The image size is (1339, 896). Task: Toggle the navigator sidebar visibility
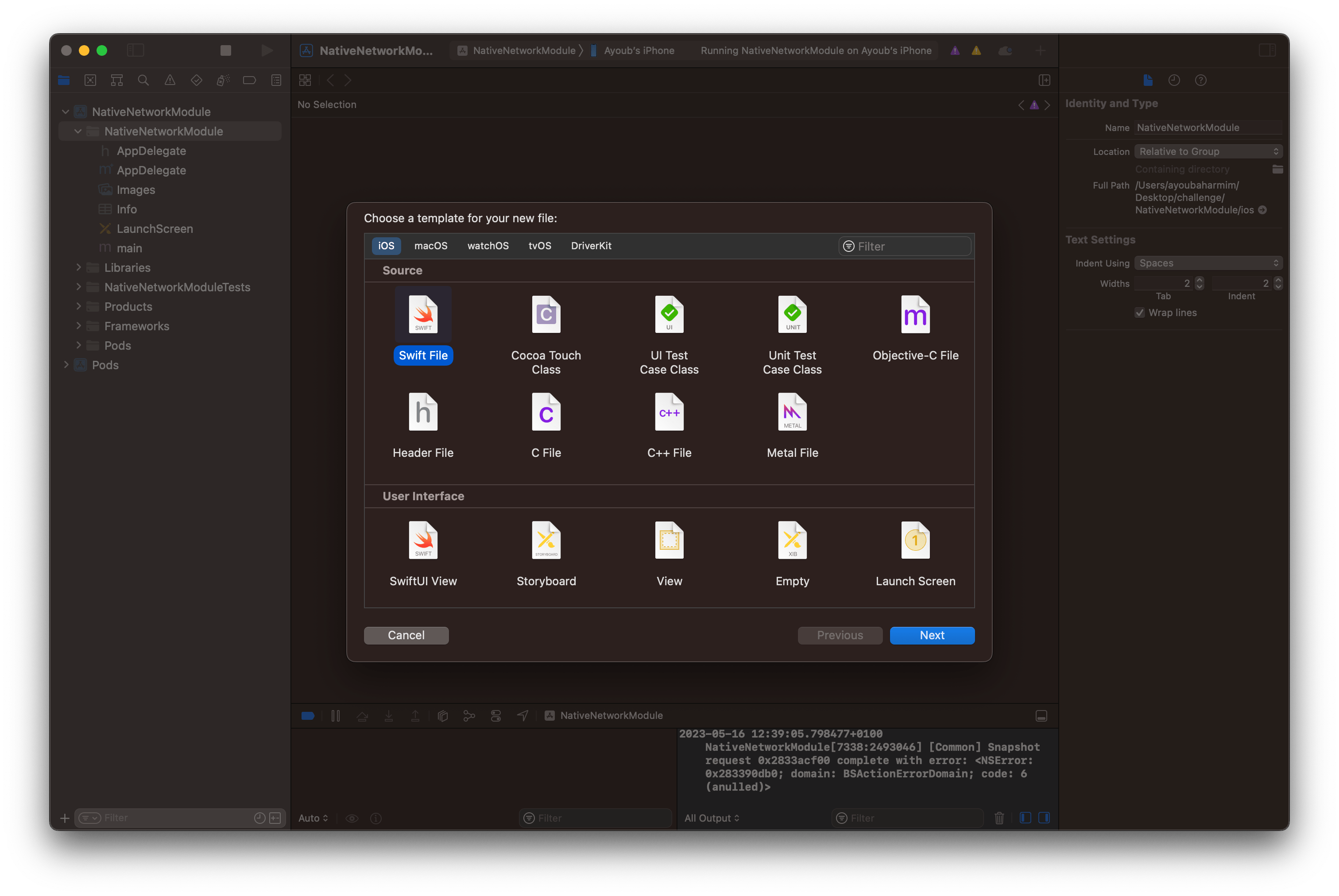(135, 50)
